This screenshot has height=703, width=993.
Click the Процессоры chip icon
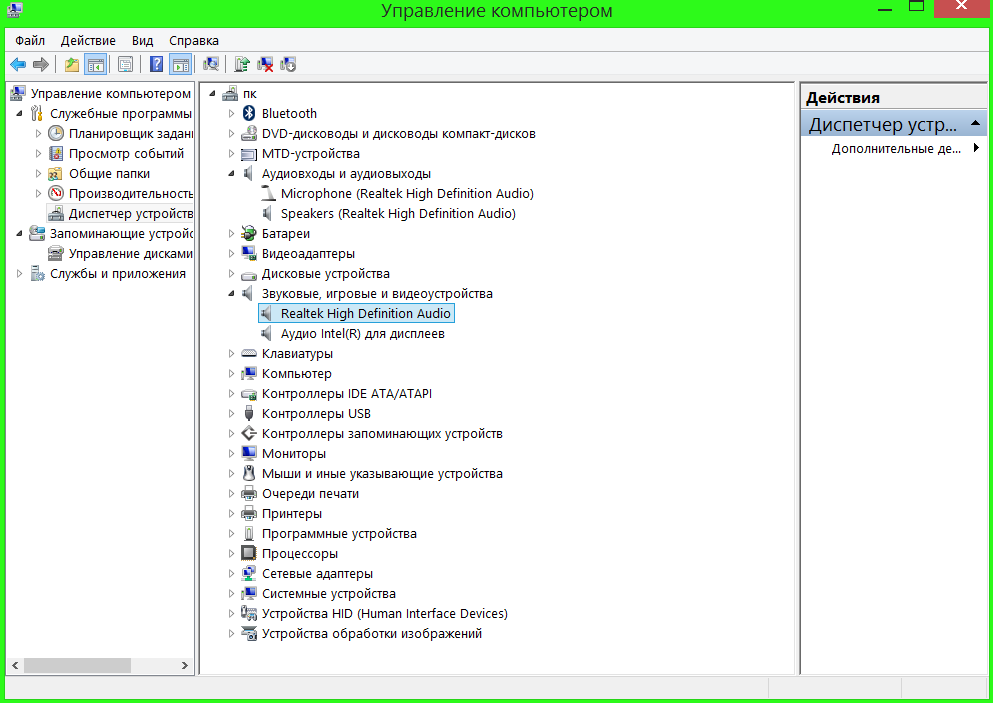coord(249,554)
